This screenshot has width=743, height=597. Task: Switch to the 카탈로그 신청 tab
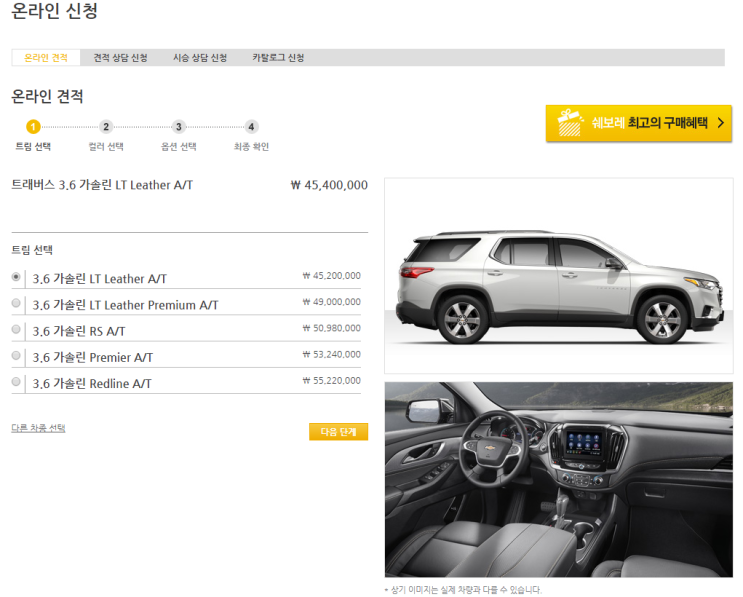[278, 58]
